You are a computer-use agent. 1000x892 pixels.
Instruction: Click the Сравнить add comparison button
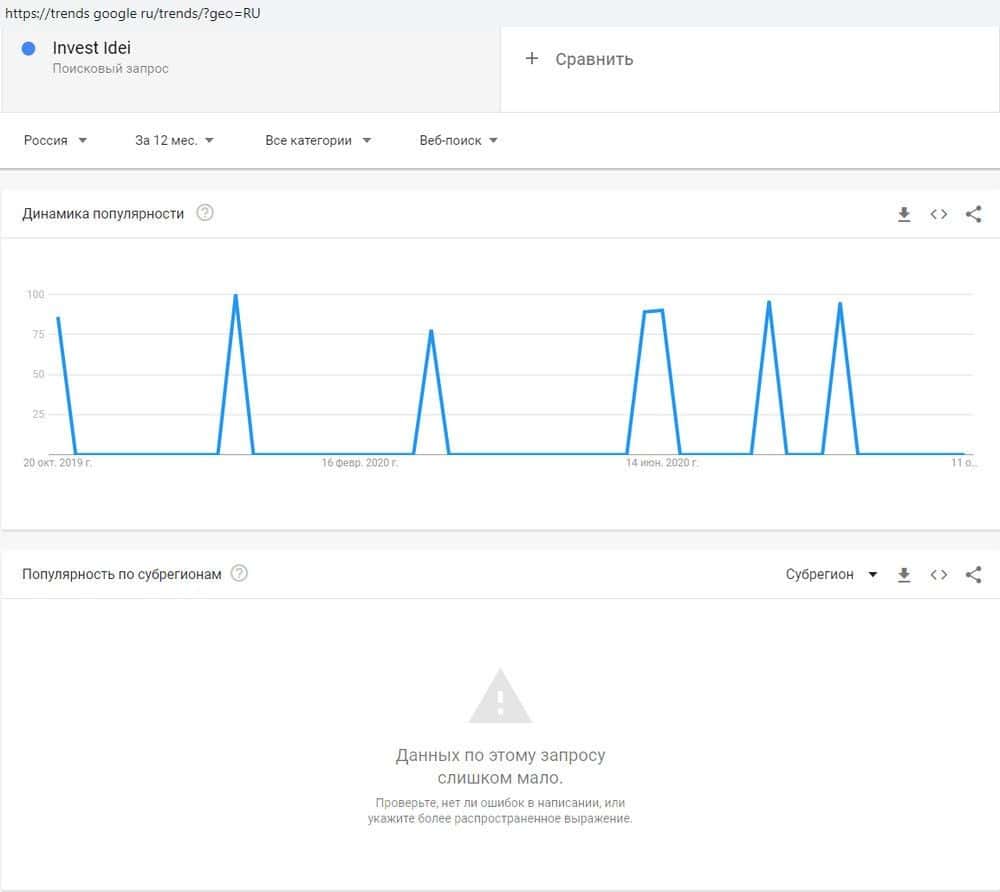tap(580, 59)
